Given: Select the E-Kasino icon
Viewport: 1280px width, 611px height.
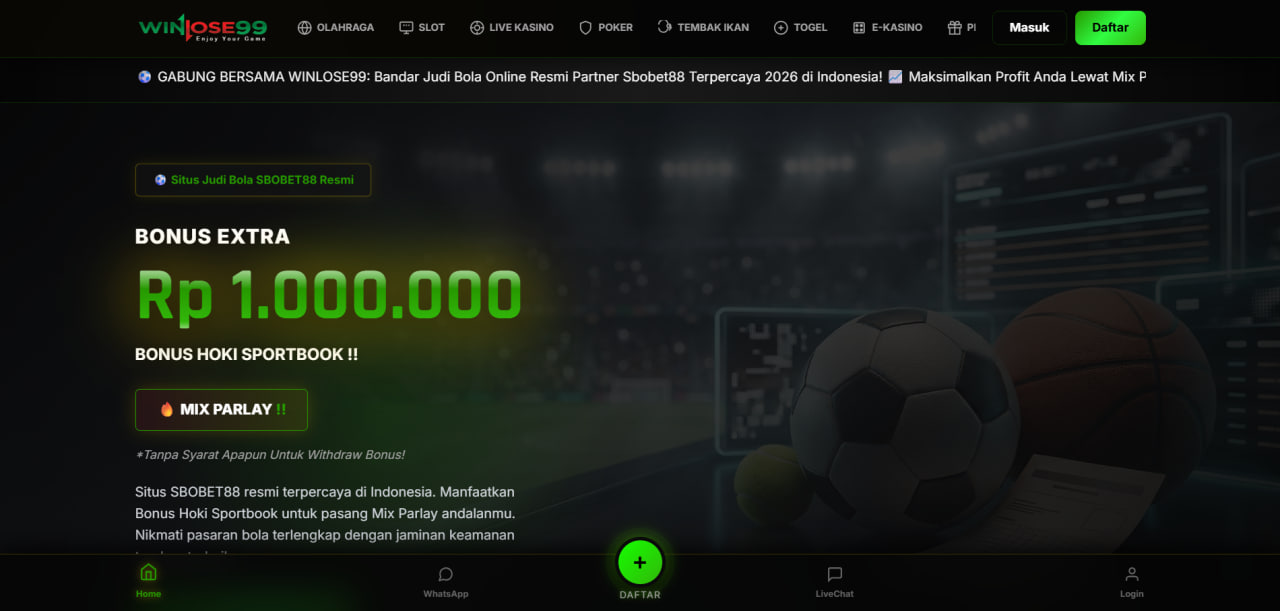Looking at the screenshot, I should pyautogui.click(x=859, y=28).
